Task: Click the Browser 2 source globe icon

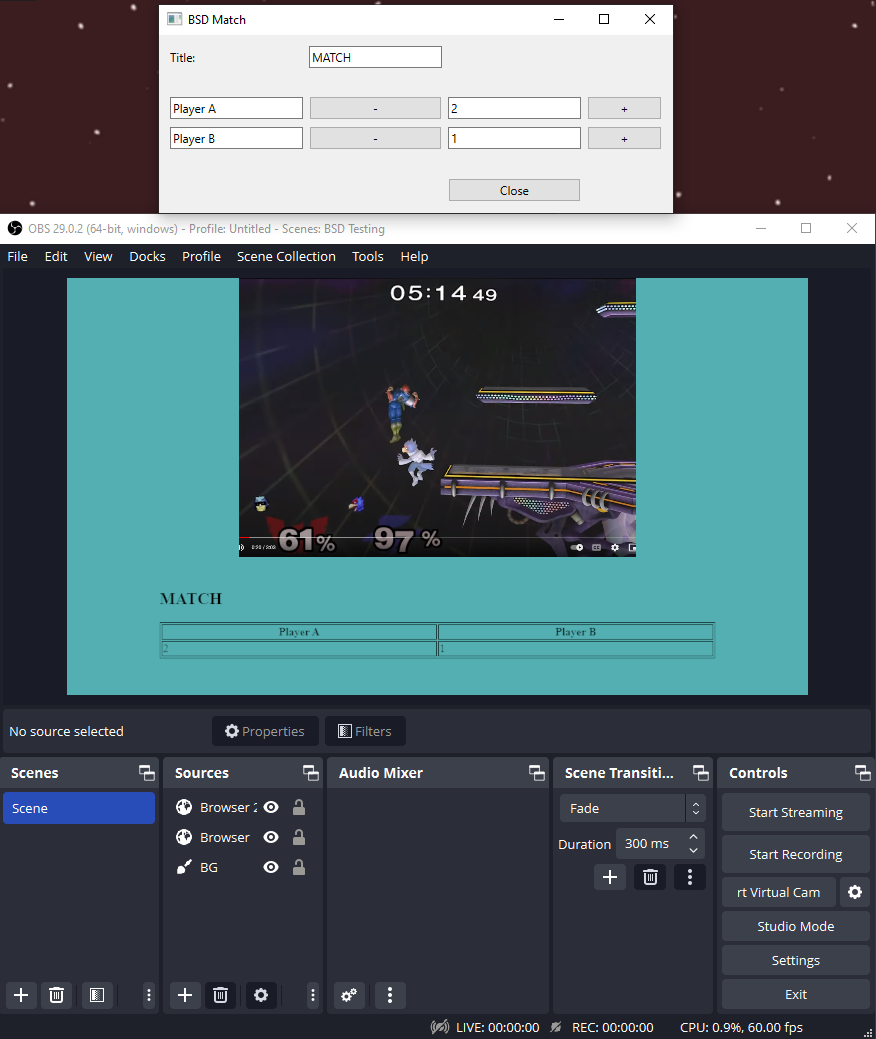Action: (x=184, y=807)
